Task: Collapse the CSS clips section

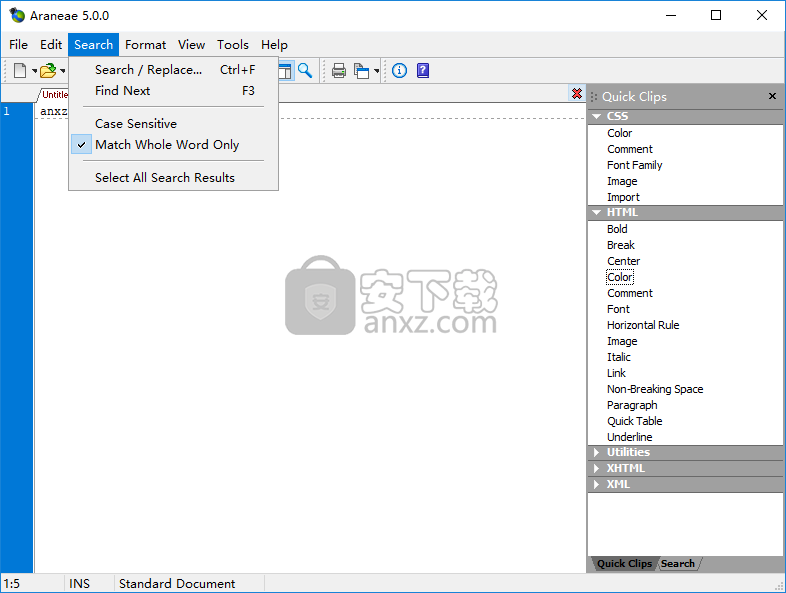Action: (x=597, y=116)
